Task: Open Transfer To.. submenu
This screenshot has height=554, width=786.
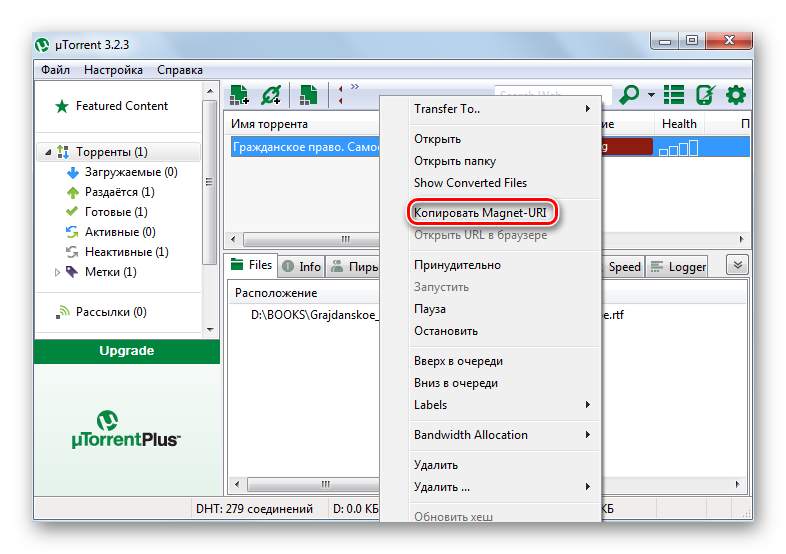Action: point(505,109)
